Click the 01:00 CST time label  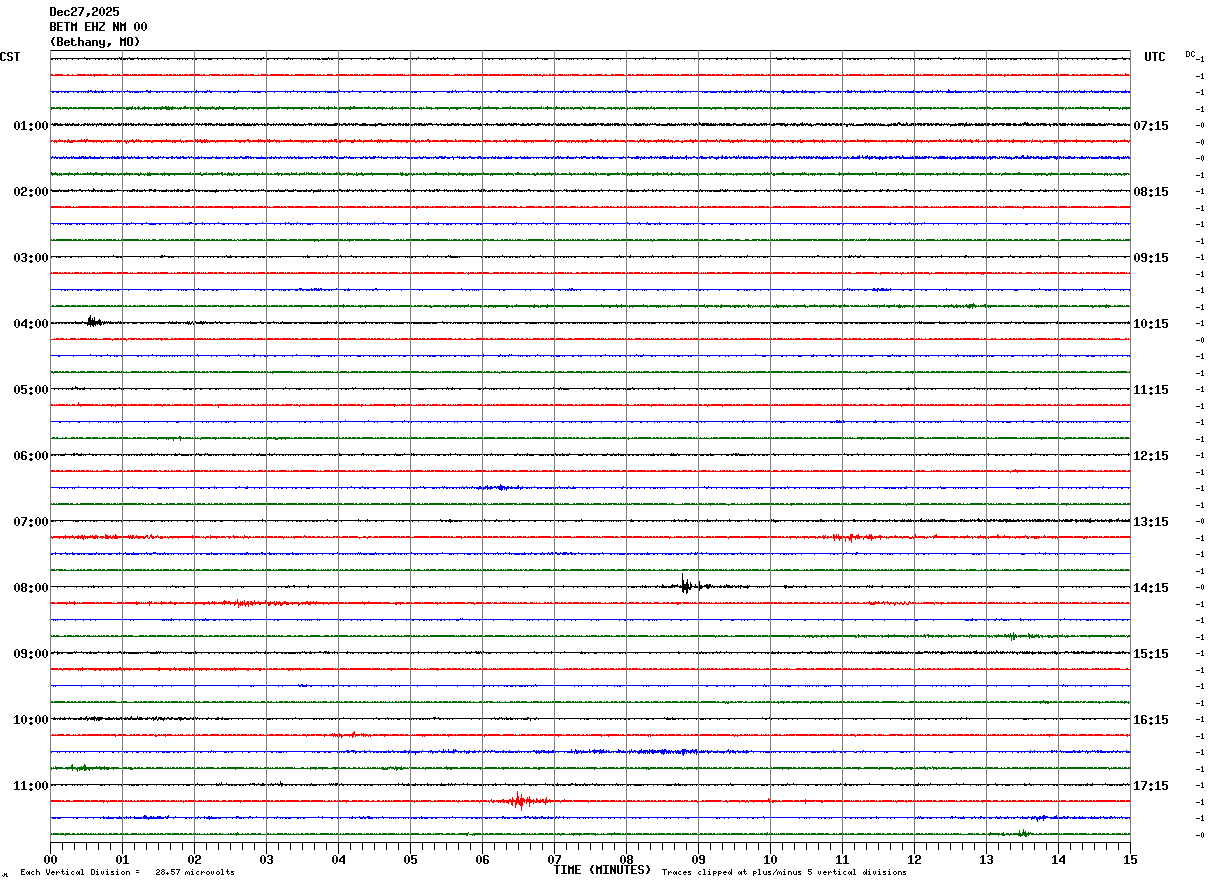click(x=31, y=126)
